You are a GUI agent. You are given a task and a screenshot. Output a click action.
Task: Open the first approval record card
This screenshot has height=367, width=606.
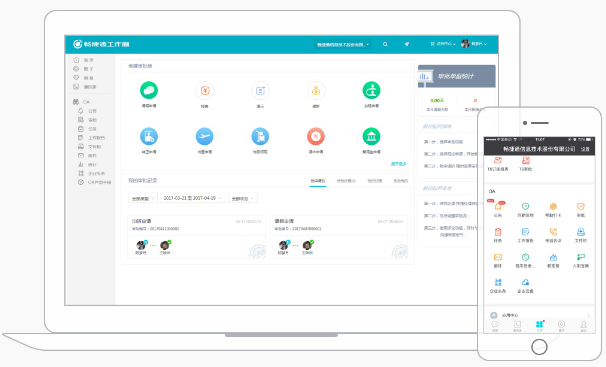pos(197,237)
